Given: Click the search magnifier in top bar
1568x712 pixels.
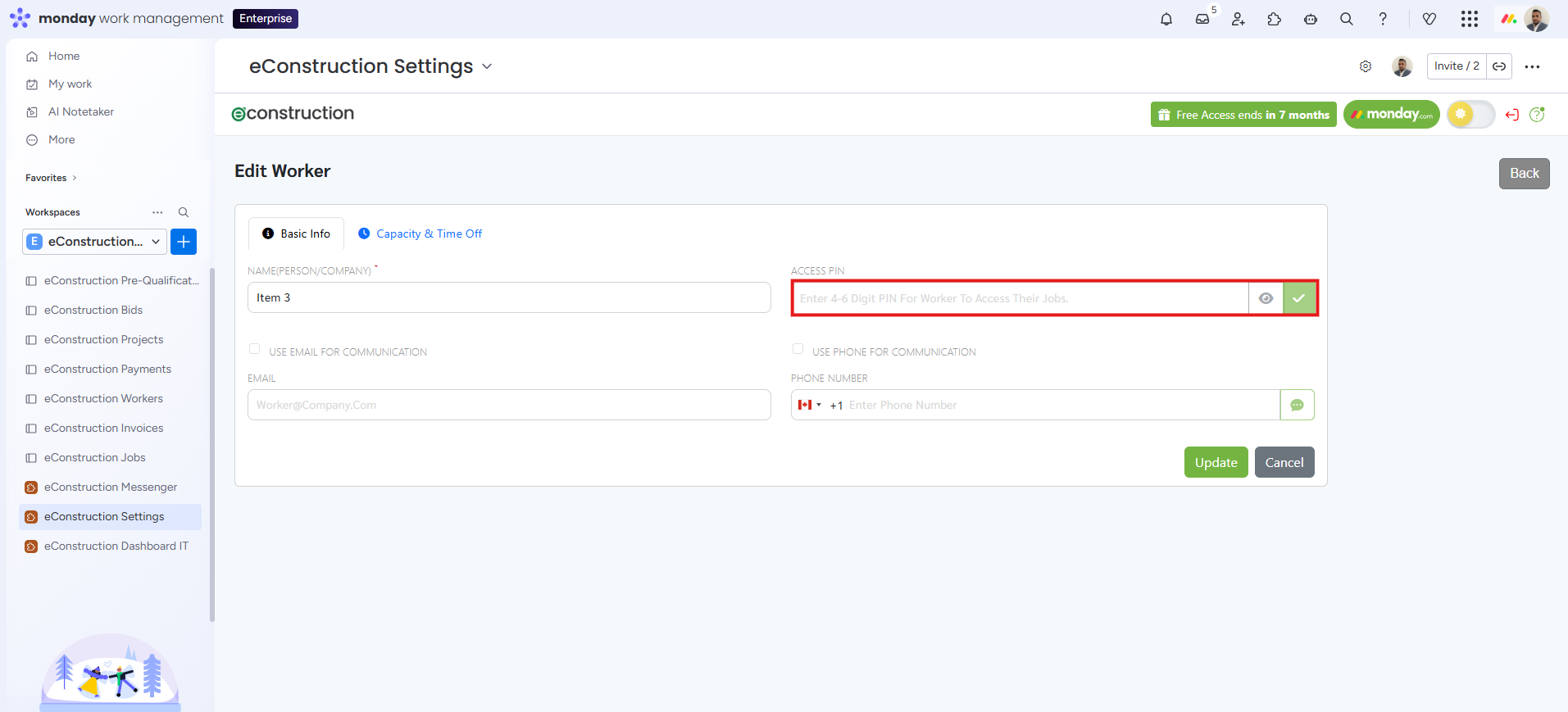Looking at the screenshot, I should click(1346, 19).
